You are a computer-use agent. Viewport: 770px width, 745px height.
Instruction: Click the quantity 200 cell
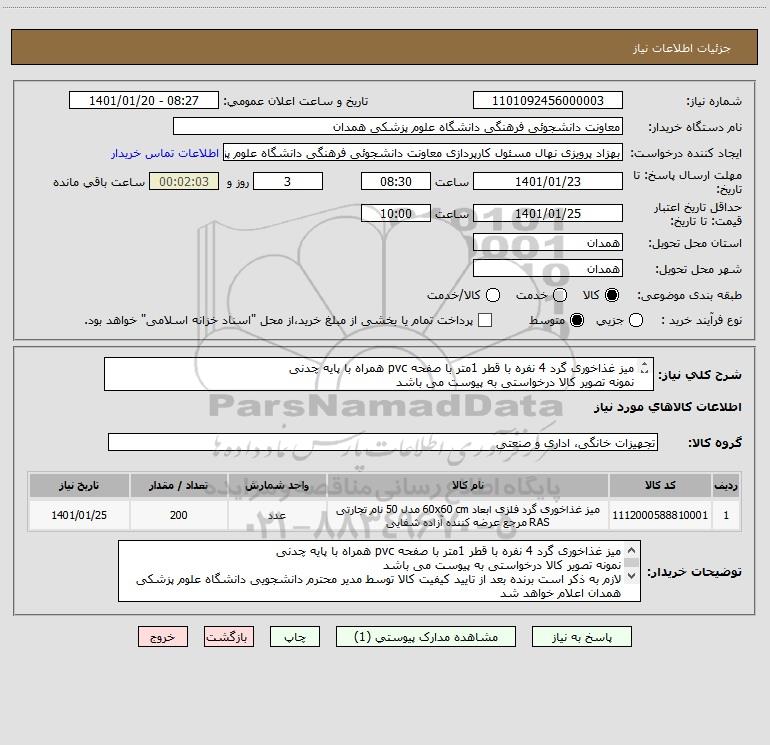pos(178,515)
